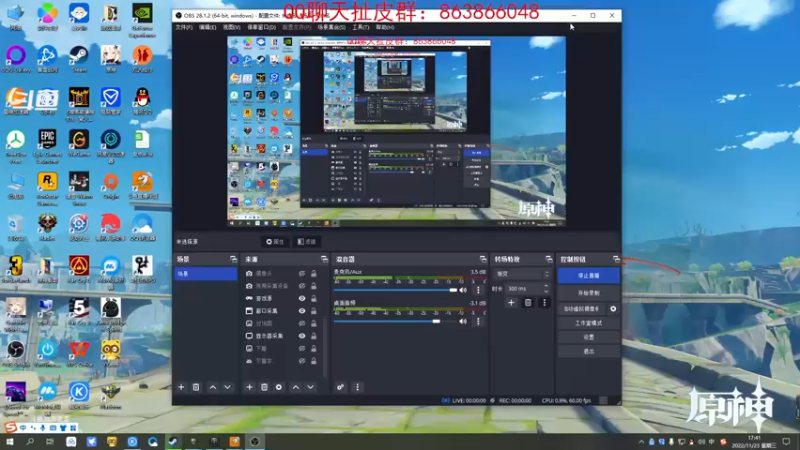Hide the game capture source eye icon

[302, 298]
